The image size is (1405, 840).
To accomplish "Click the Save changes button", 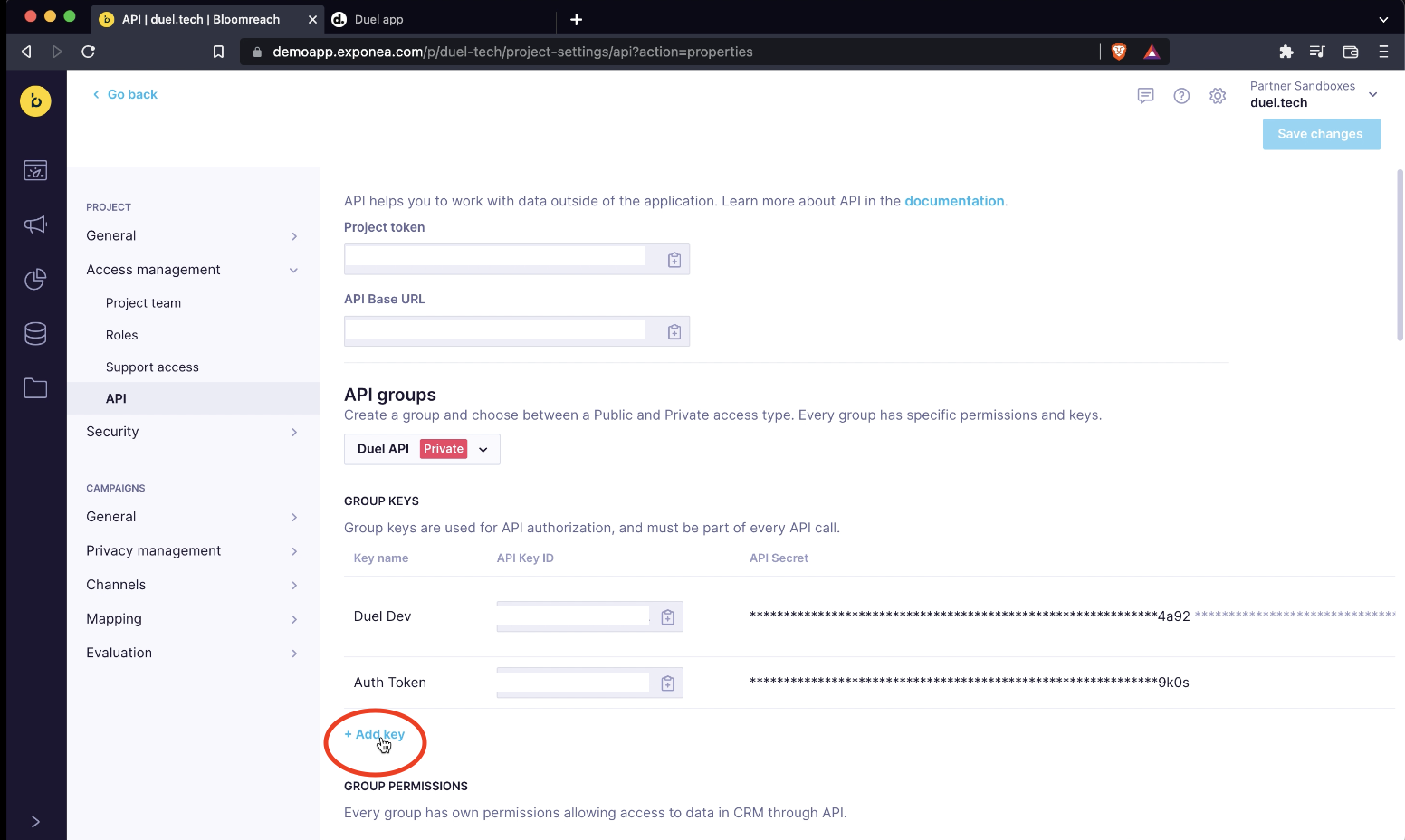I will [1320, 134].
